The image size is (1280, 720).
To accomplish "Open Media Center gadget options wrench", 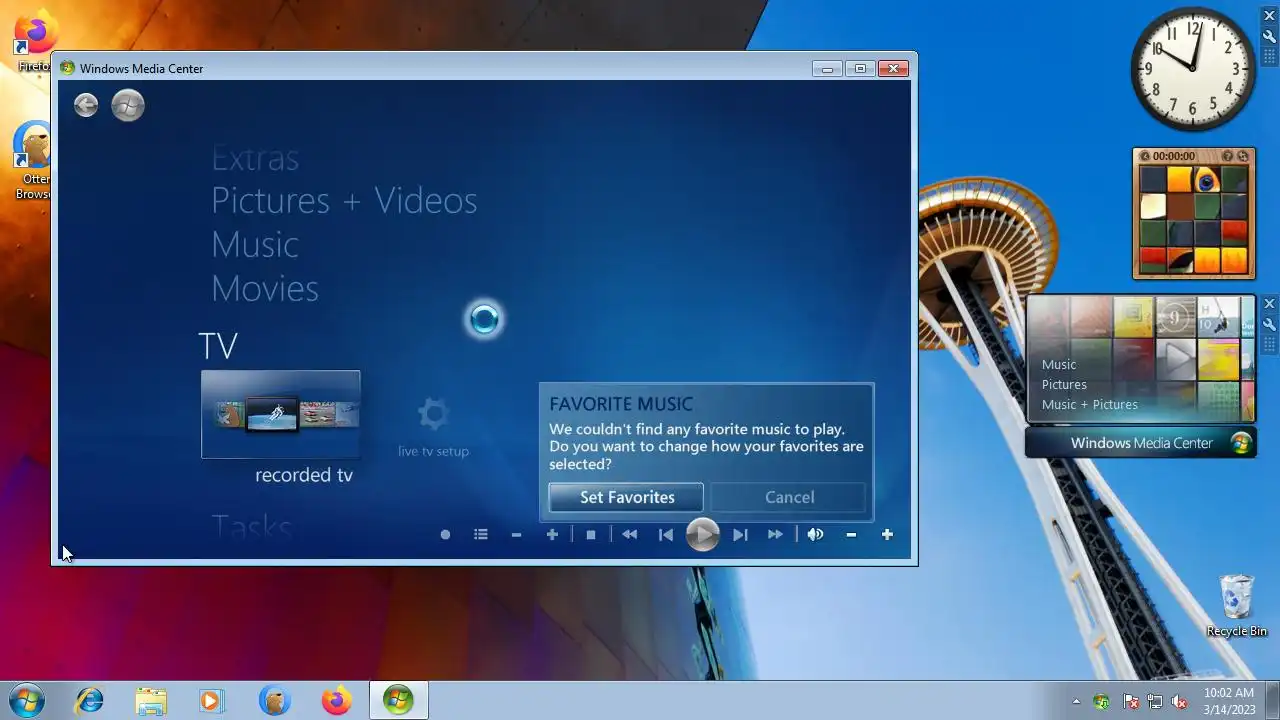I will pos(1270,325).
